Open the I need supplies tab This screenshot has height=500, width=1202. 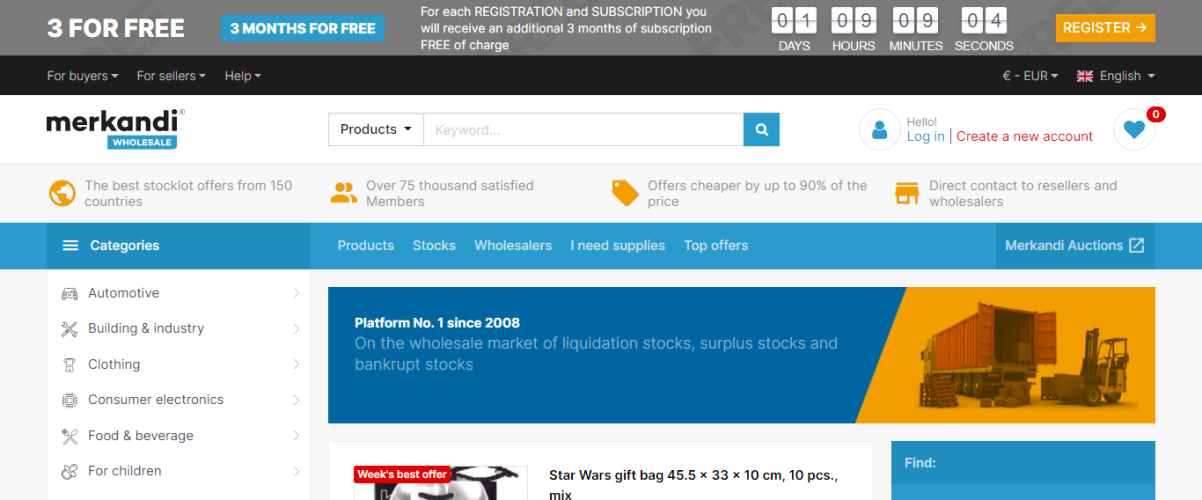coord(618,245)
